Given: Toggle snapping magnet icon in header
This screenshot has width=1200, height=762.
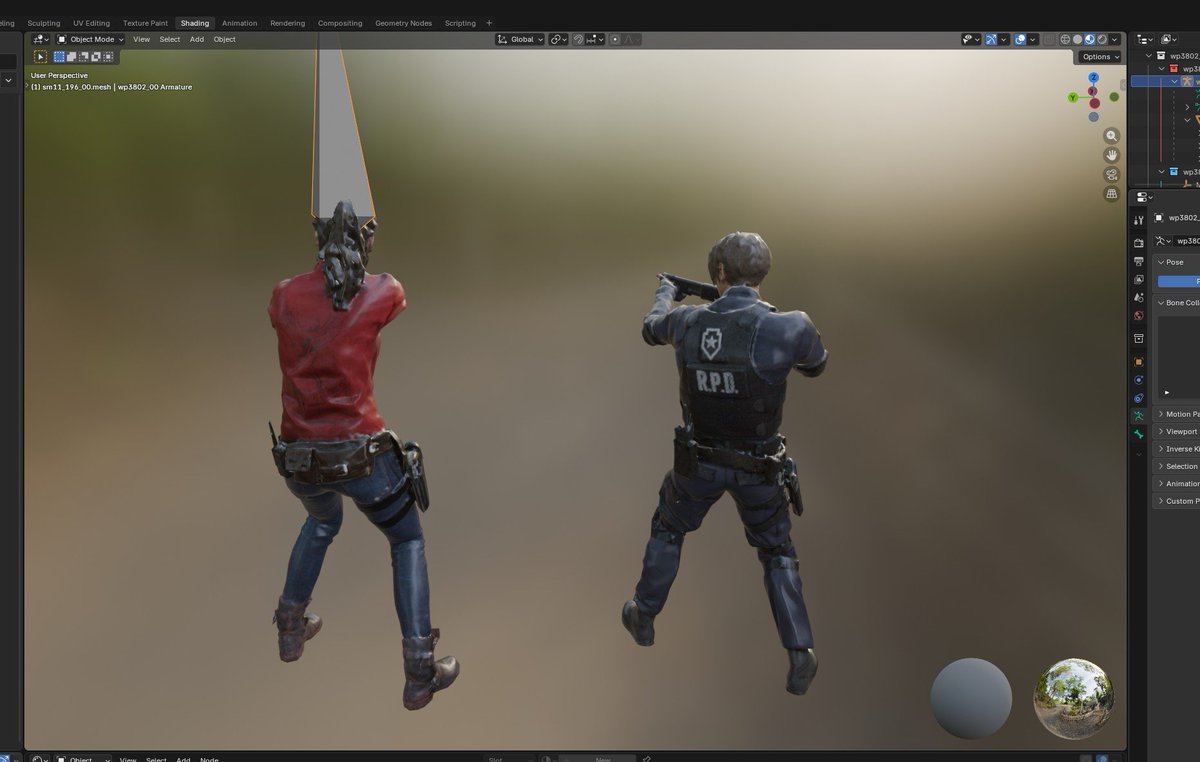Looking at the screenshot, I should [578, 39].
